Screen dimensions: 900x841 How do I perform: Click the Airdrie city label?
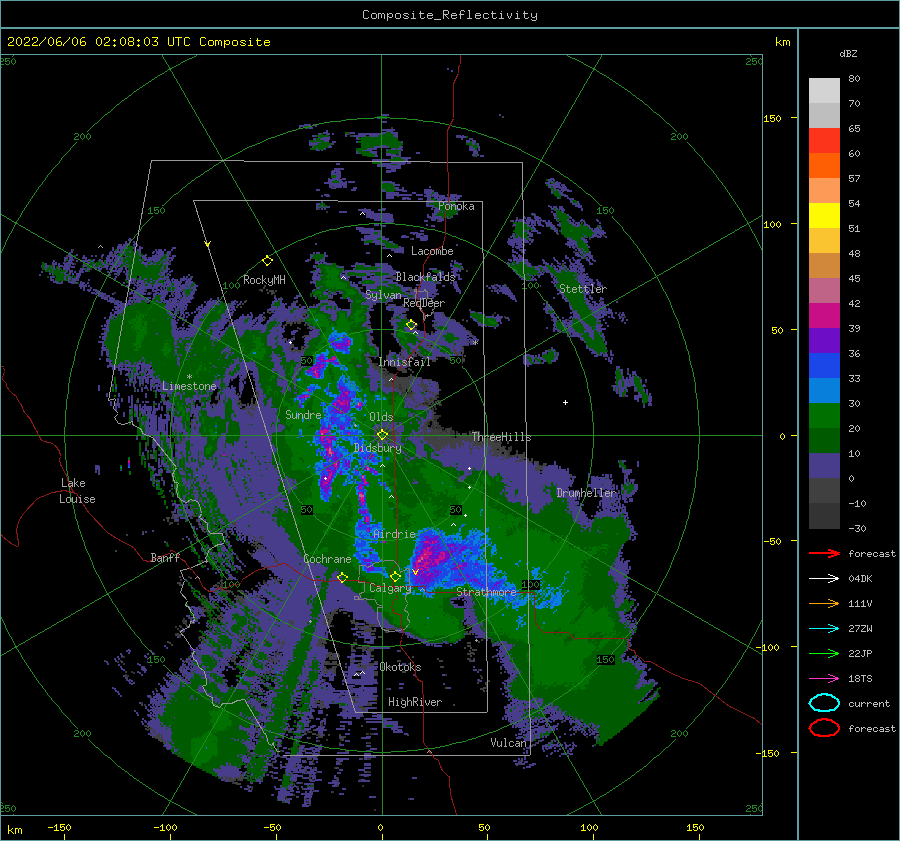pos(394,534)
